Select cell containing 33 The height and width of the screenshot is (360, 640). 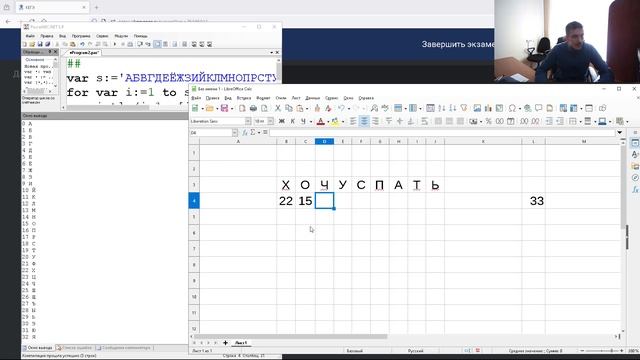(x=533, y=200)
